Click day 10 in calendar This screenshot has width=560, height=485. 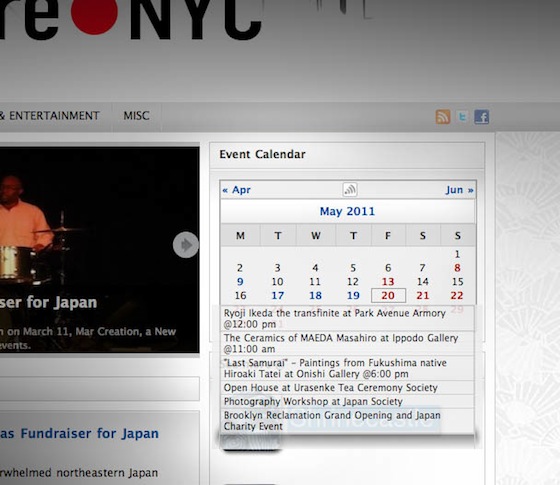(278, 281)
